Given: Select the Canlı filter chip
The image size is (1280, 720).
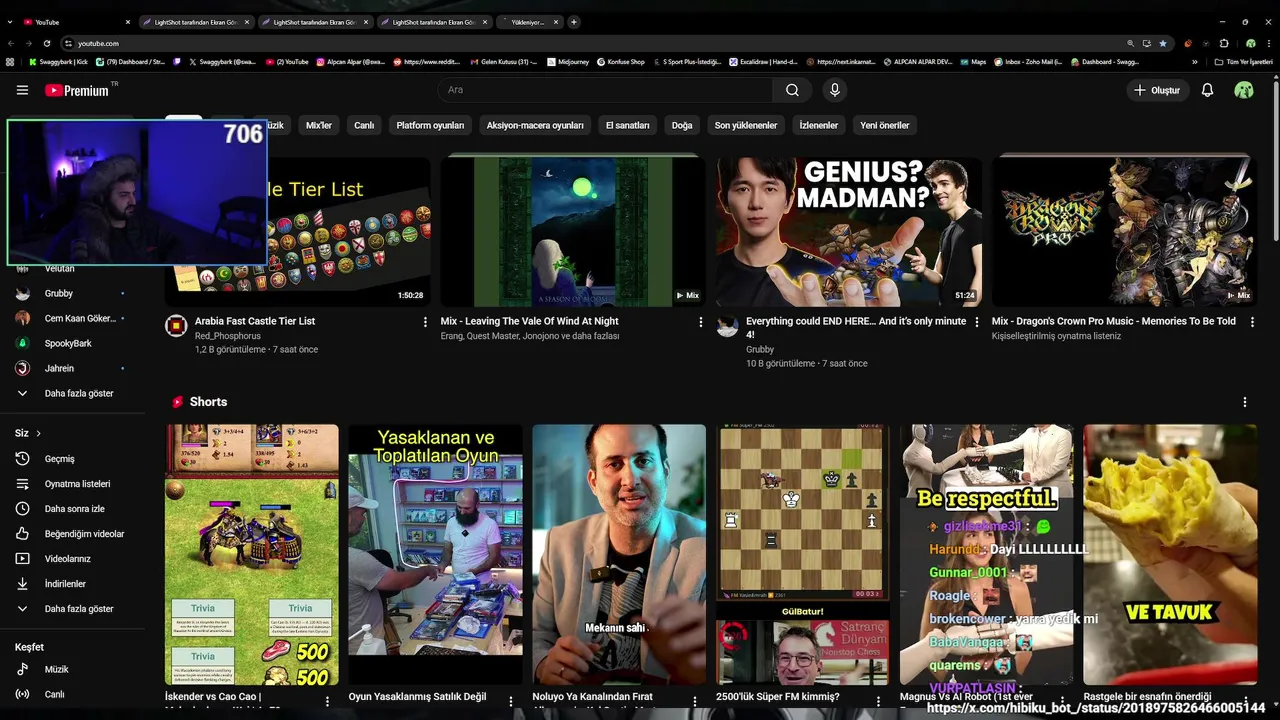Looking at the screenshot, I should tap(364, 126).
